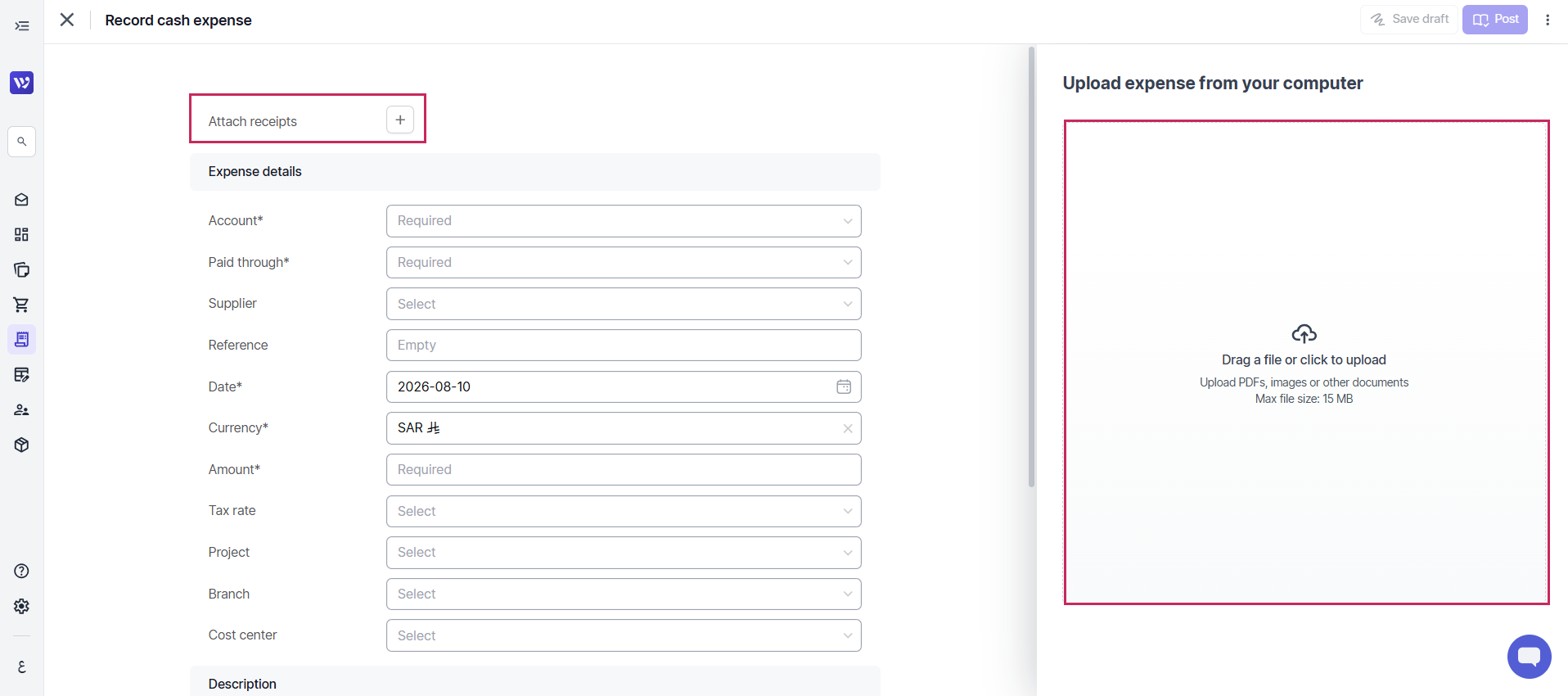The width and height of the screenshot is (1568, 696).
Task: Open the three-dot more options menu
Action: coord(1548,20)
